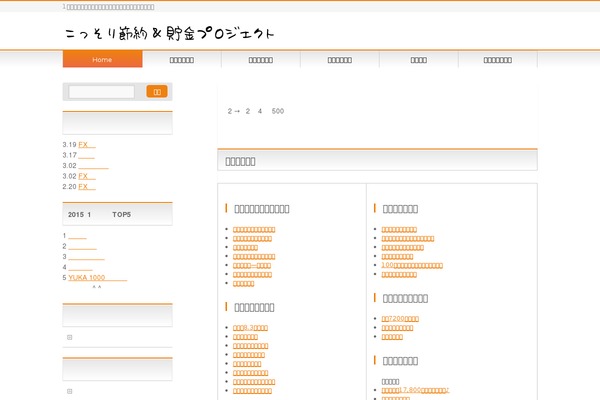The image size is (600, 400).
Task: Open the 3.19 FX entry link
Action: (x=87, y=145)
